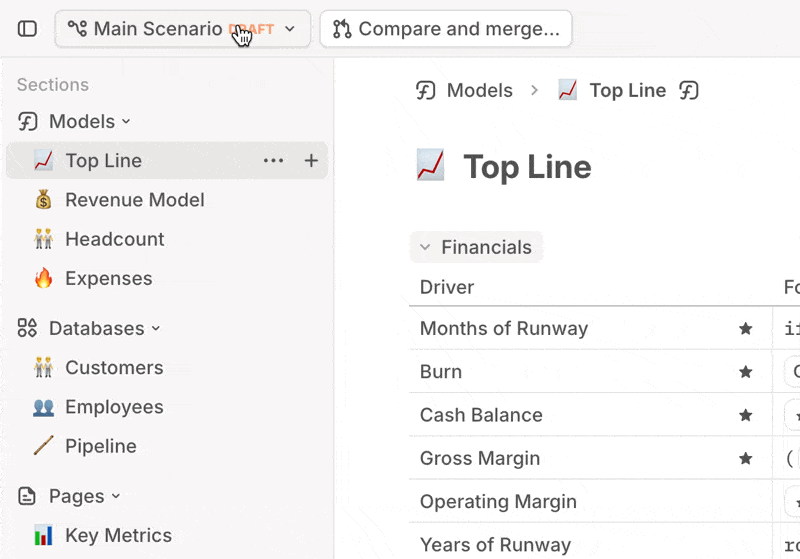Open the Main Scenario dropdown

click(x=183, y=29)
